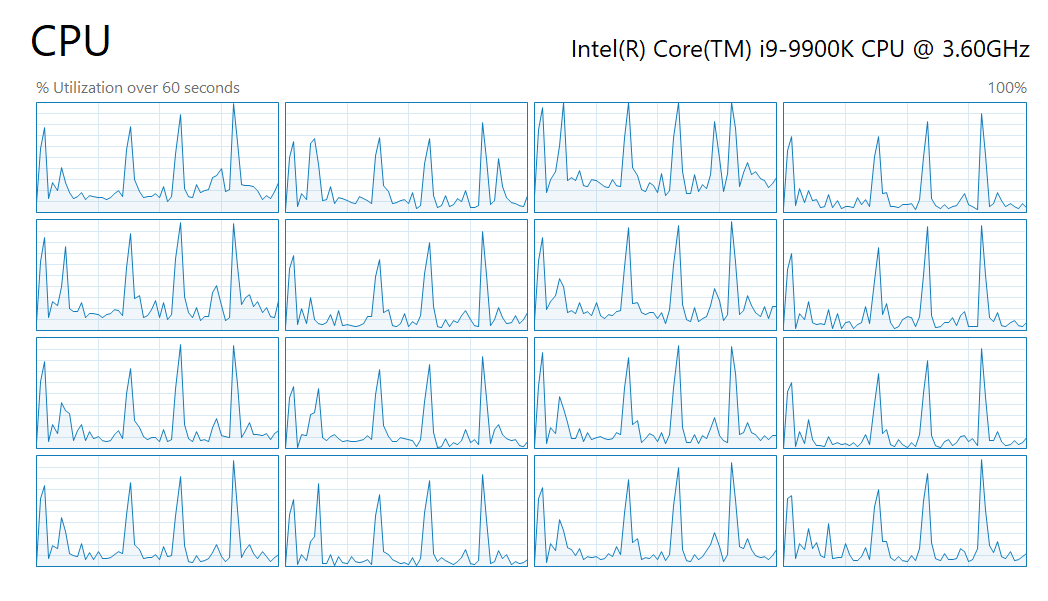Select the second core graph in the bottom row
Image resolution: width=1048 pixels, height=601 pixels.
406,511
